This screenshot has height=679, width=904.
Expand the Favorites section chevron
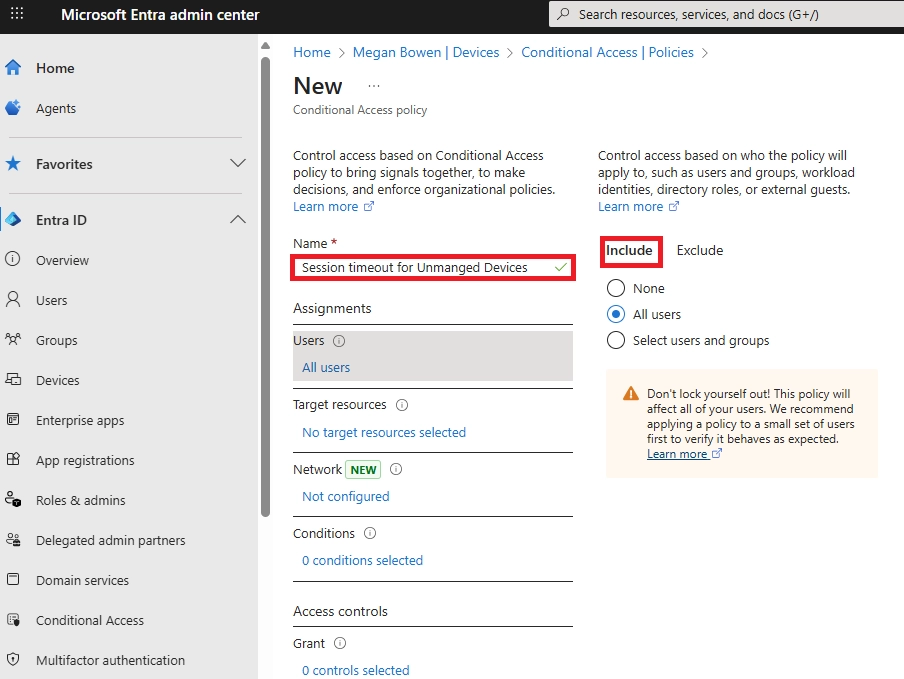238,163
